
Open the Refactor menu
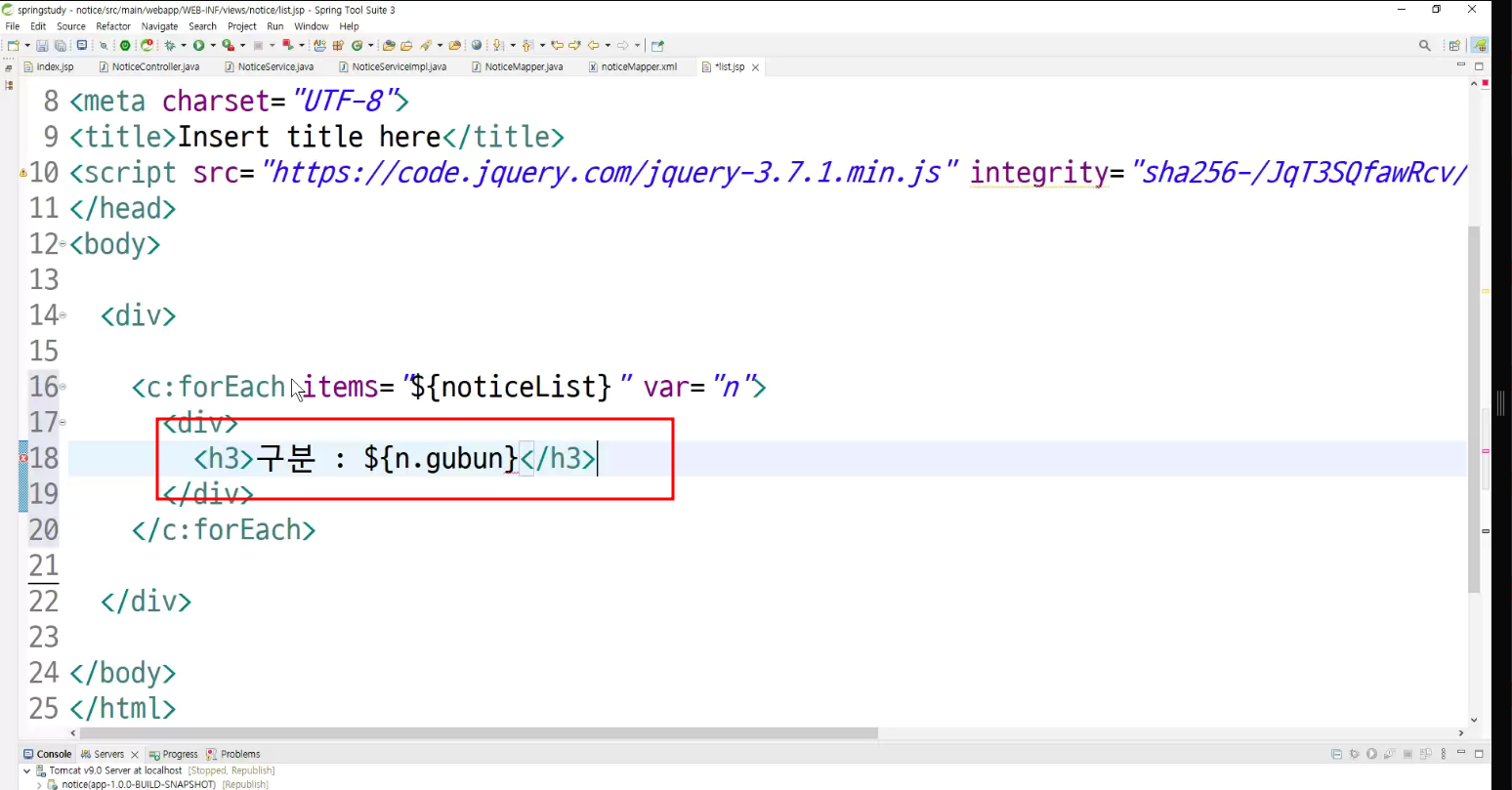tap(113, 26)
